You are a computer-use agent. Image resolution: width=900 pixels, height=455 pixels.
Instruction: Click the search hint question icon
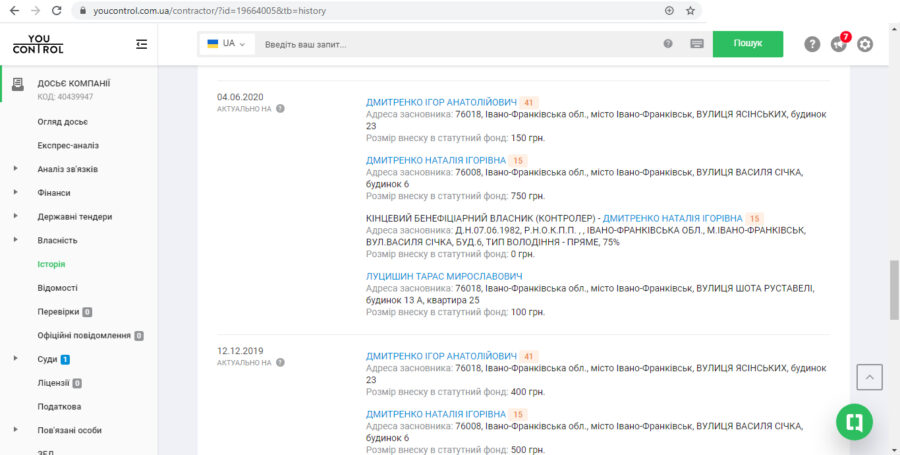click(x=668, y=44)
